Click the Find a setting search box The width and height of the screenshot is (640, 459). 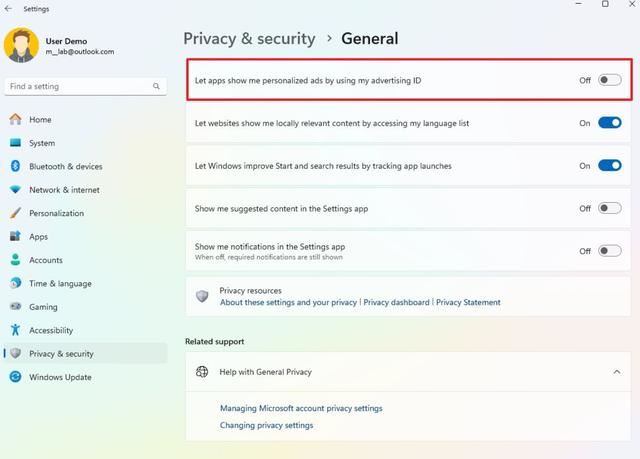(x=78, y=87)
